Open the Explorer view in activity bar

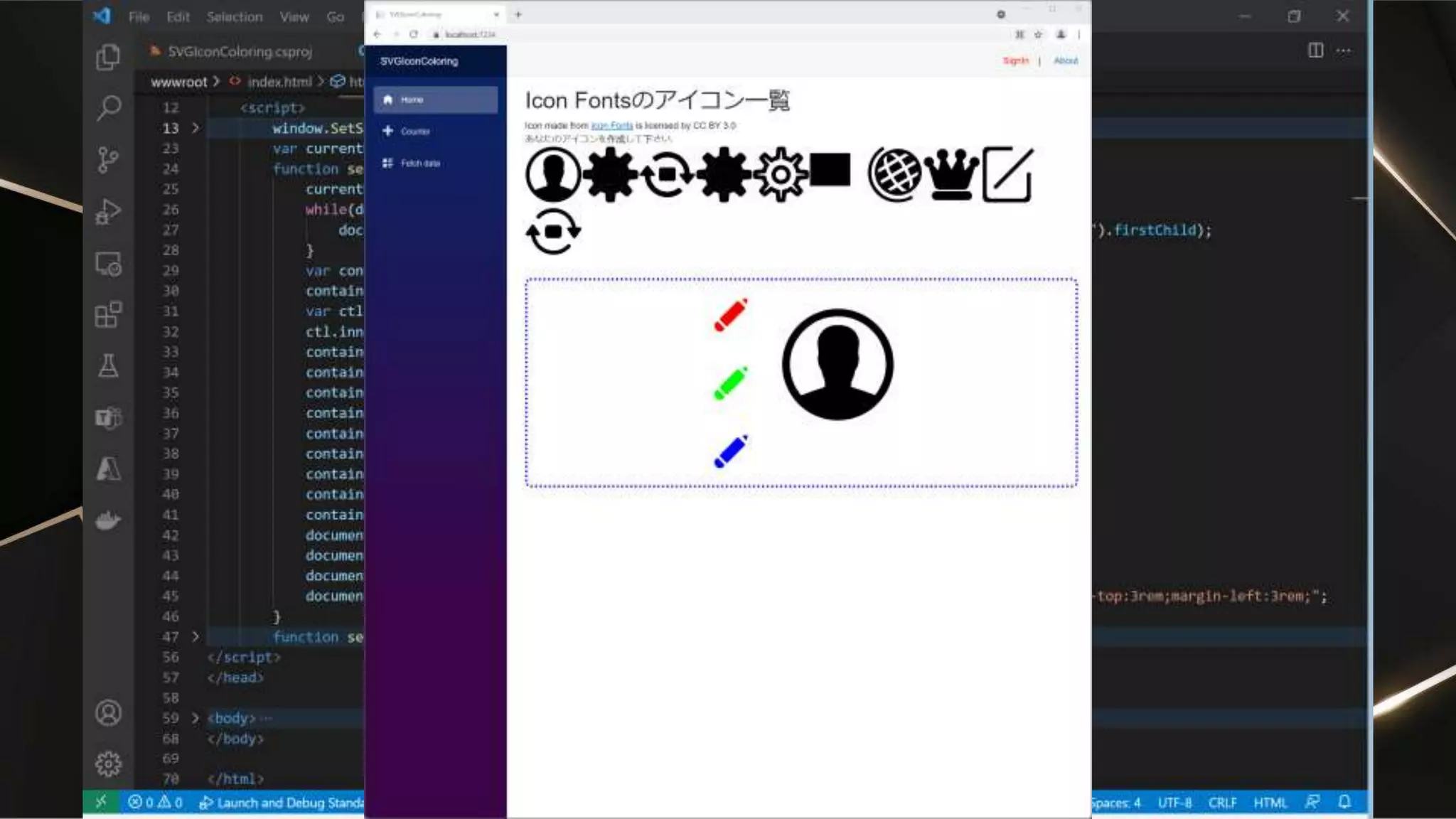tap(108, 57)
